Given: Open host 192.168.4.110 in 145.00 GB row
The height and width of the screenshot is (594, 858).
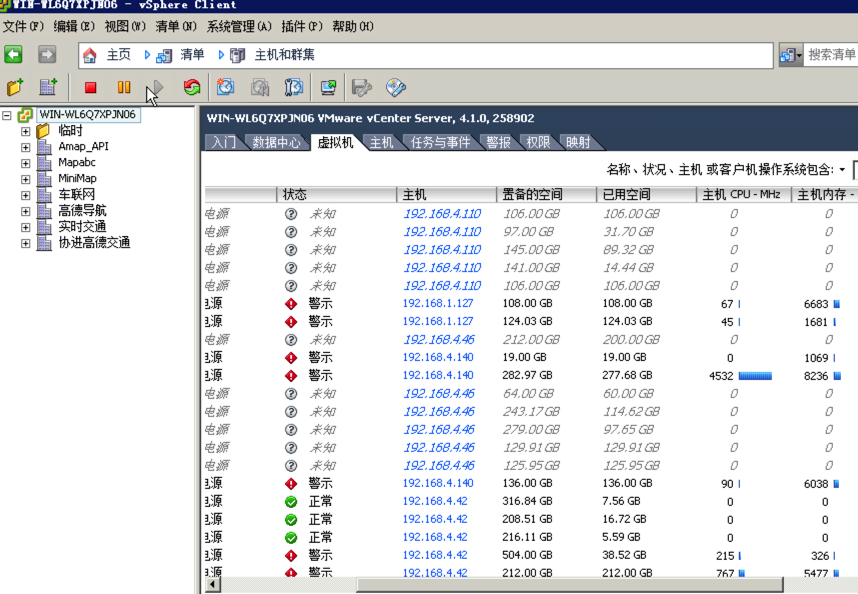Looking at the screenshot, I should (x=442, y=250).
